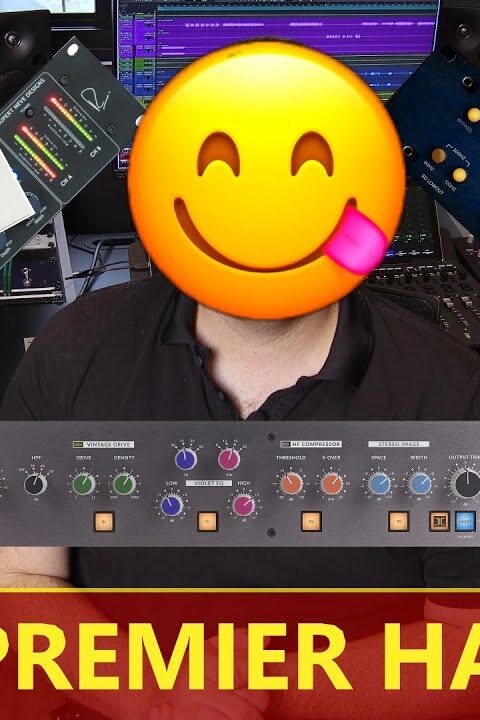
Task: Click the green Drive knob
Action: (x=83, y=484)
